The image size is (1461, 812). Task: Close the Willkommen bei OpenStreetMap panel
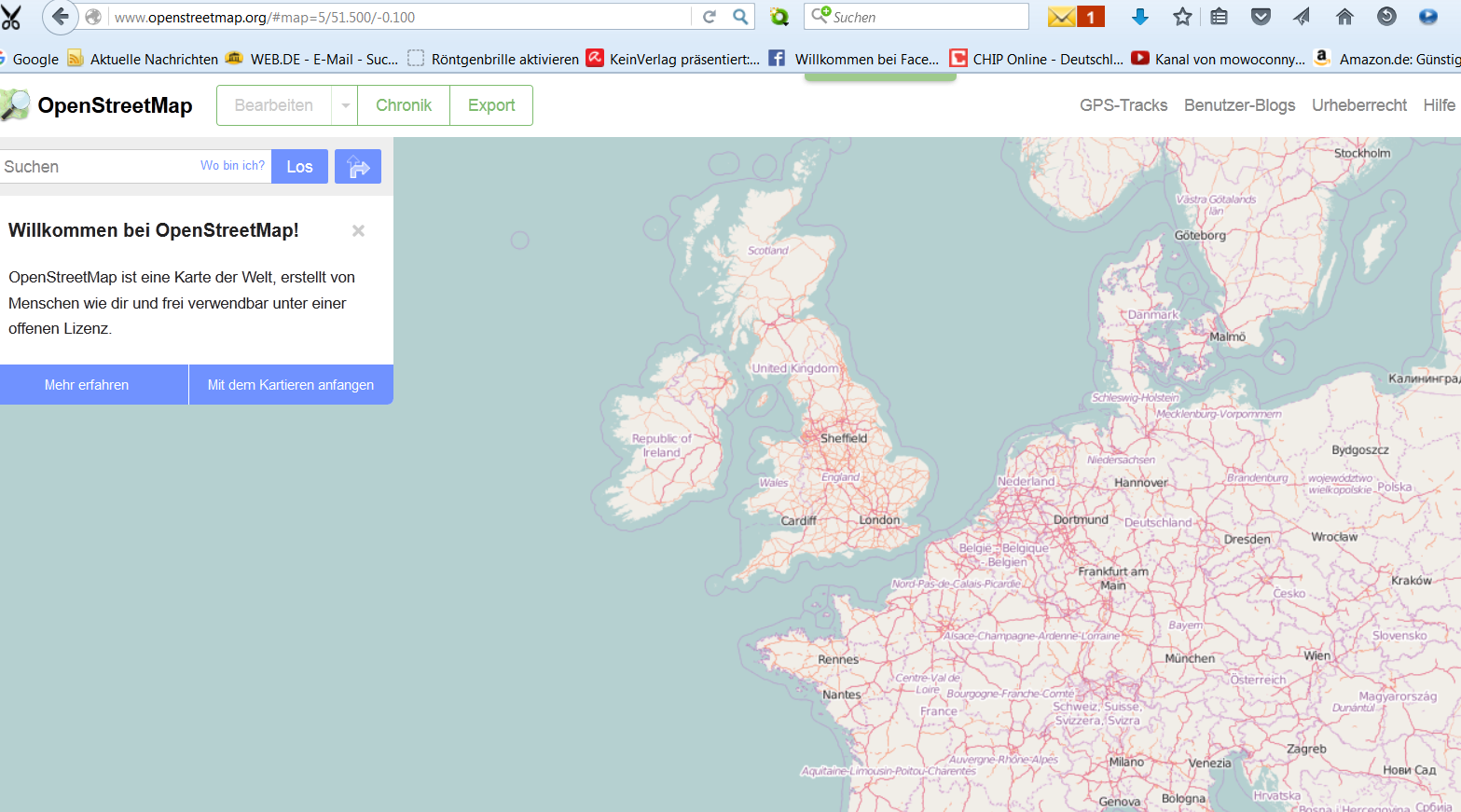pos(358,230)
